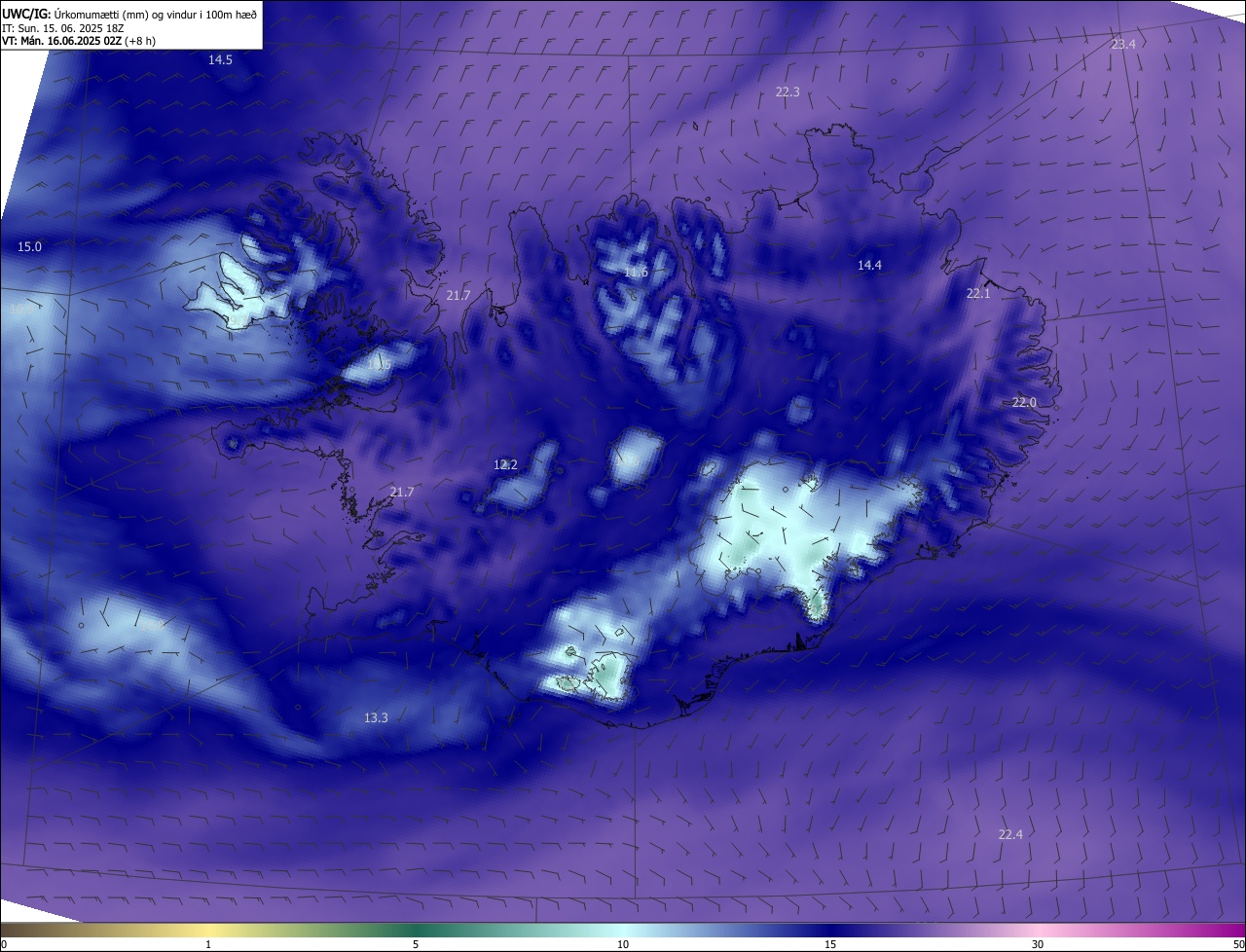Click the 22.0 value label on the map

1024,403
